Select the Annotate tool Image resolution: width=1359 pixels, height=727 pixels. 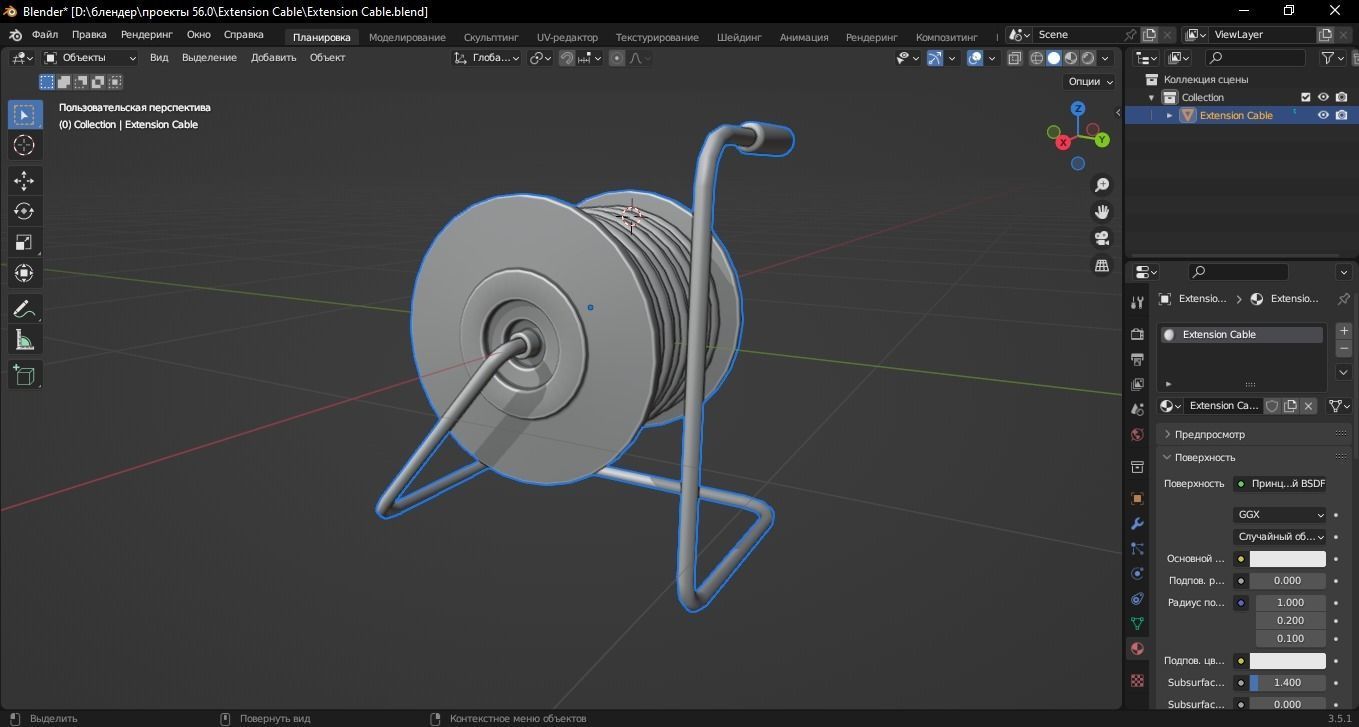(25, 309)
